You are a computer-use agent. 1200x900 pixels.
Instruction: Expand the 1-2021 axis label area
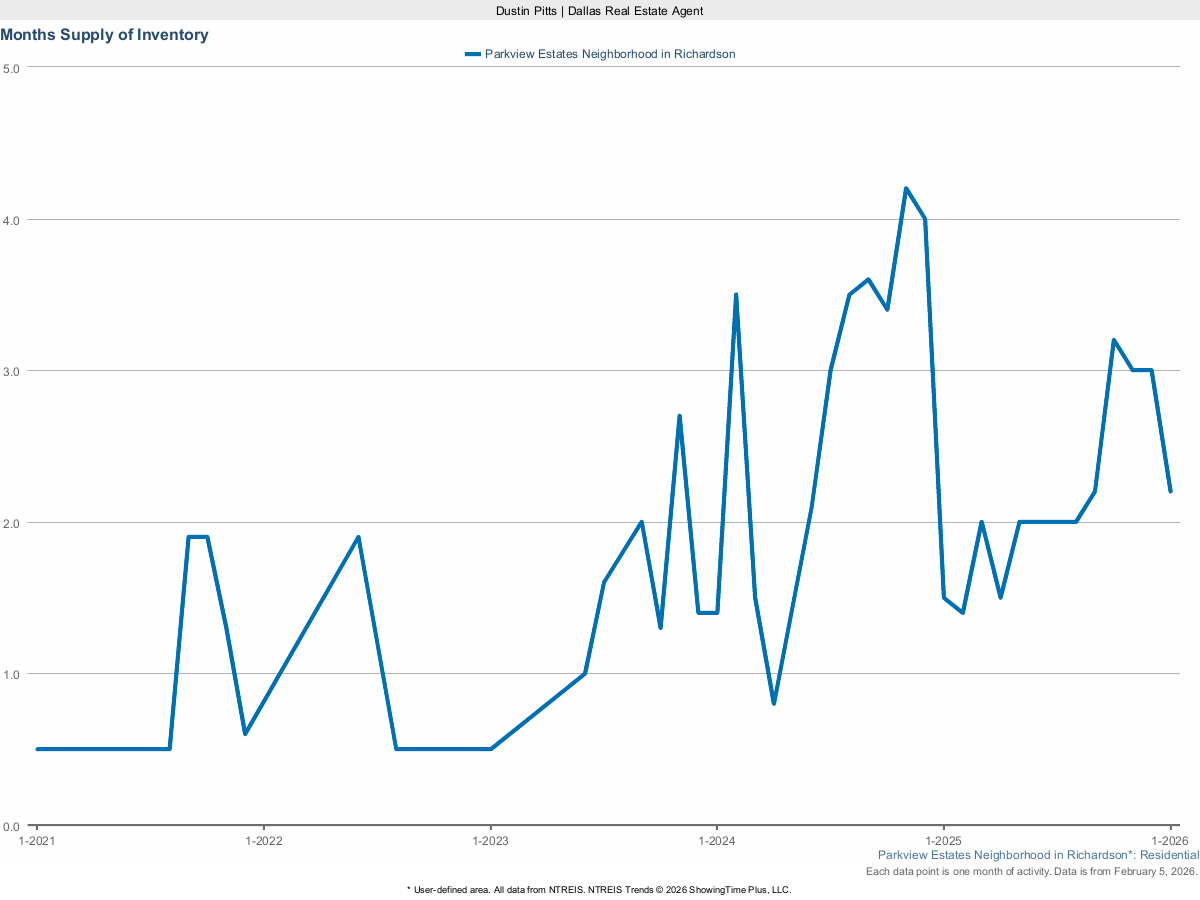click(37, 841)
